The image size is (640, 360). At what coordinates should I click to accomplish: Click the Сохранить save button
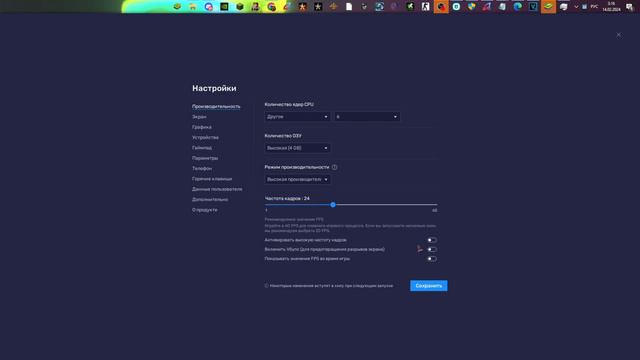pos(429,286)
